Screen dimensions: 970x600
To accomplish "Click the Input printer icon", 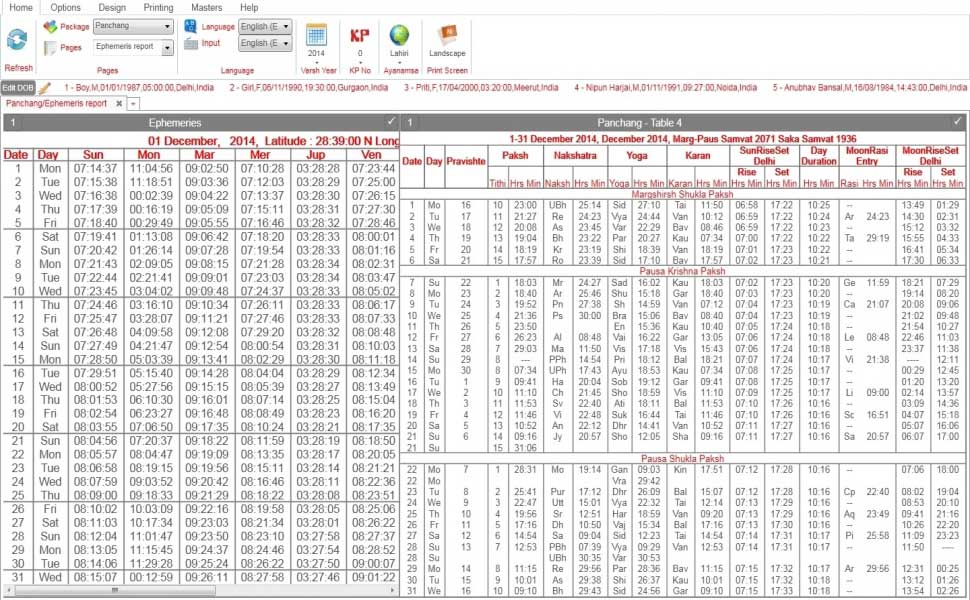I will click(191, 43).
